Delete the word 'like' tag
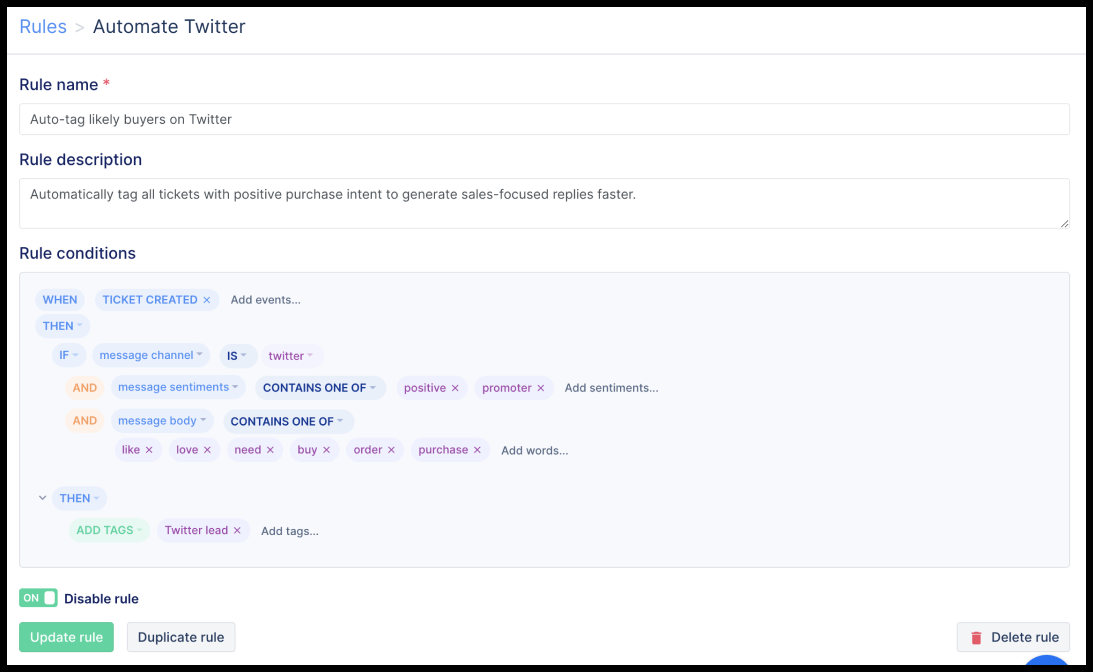The image size is (1093, 672). 148,450
